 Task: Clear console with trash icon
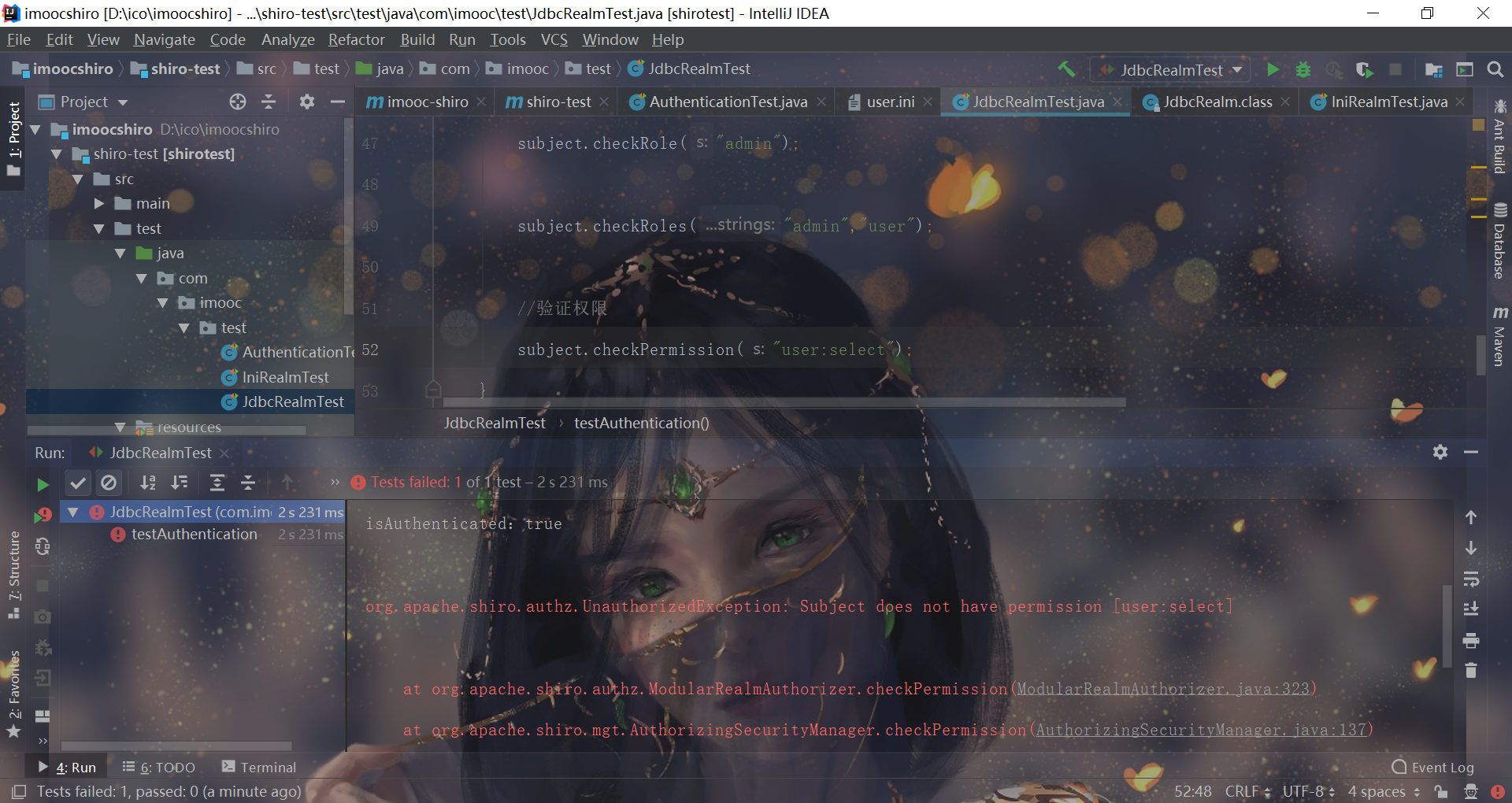[1470, 671]
